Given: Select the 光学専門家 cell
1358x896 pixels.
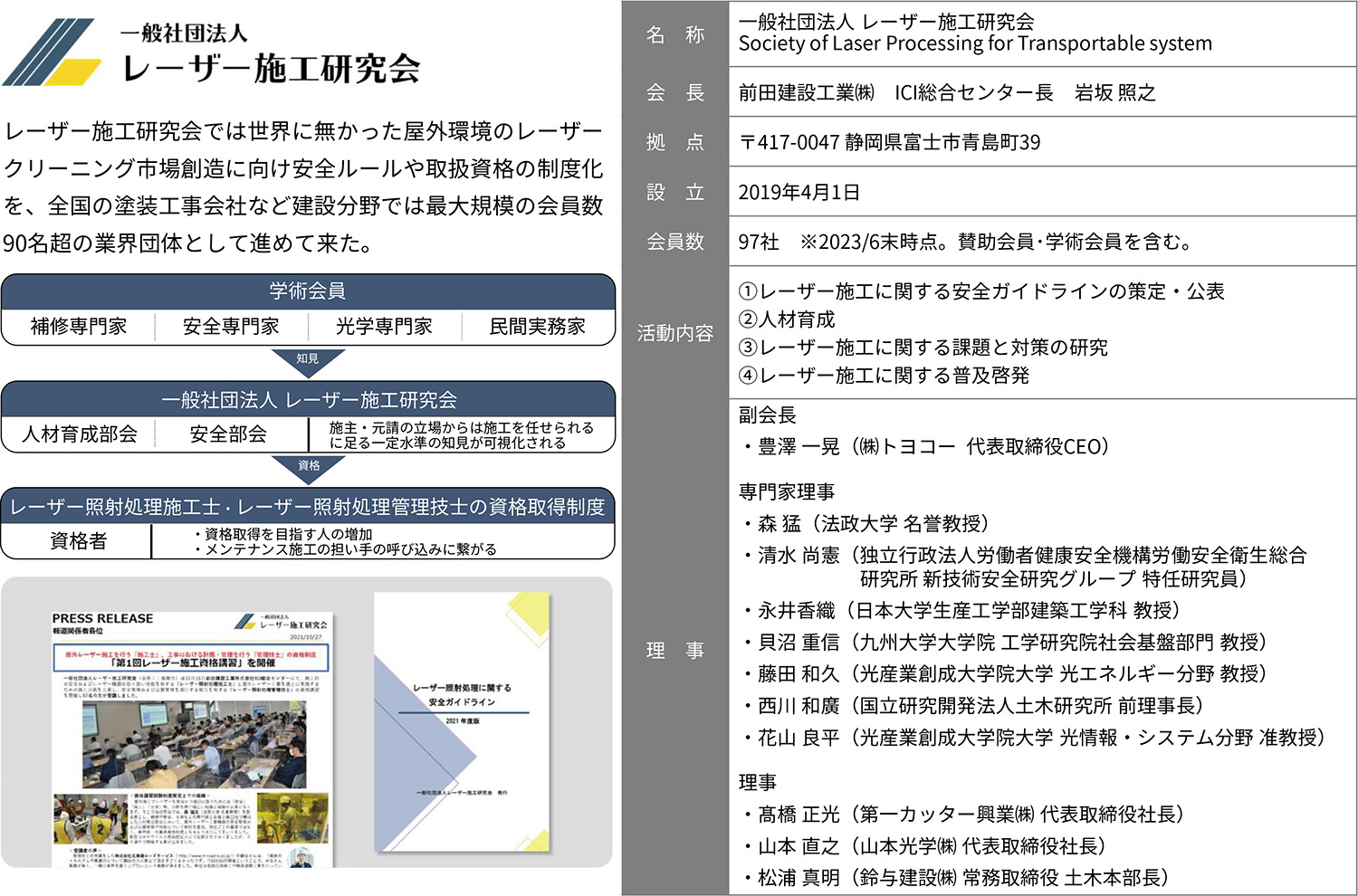Looking at the screenshot, I should [x=384, y=327].
